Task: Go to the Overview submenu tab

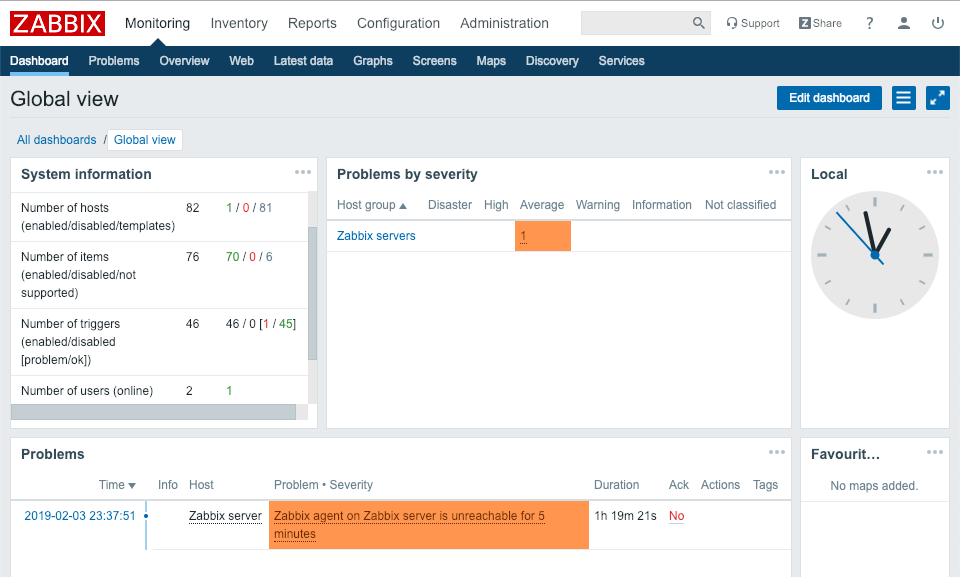Action: tap(184, 61)
